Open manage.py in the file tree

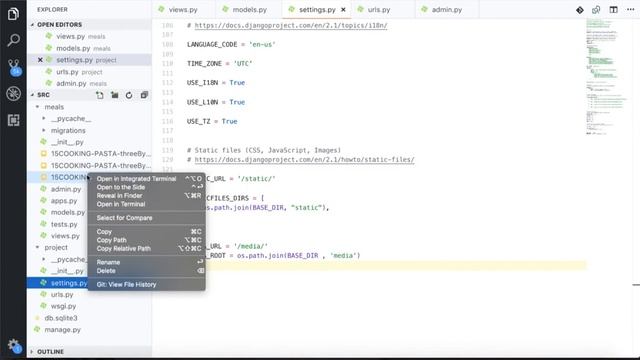coord(62,330)
